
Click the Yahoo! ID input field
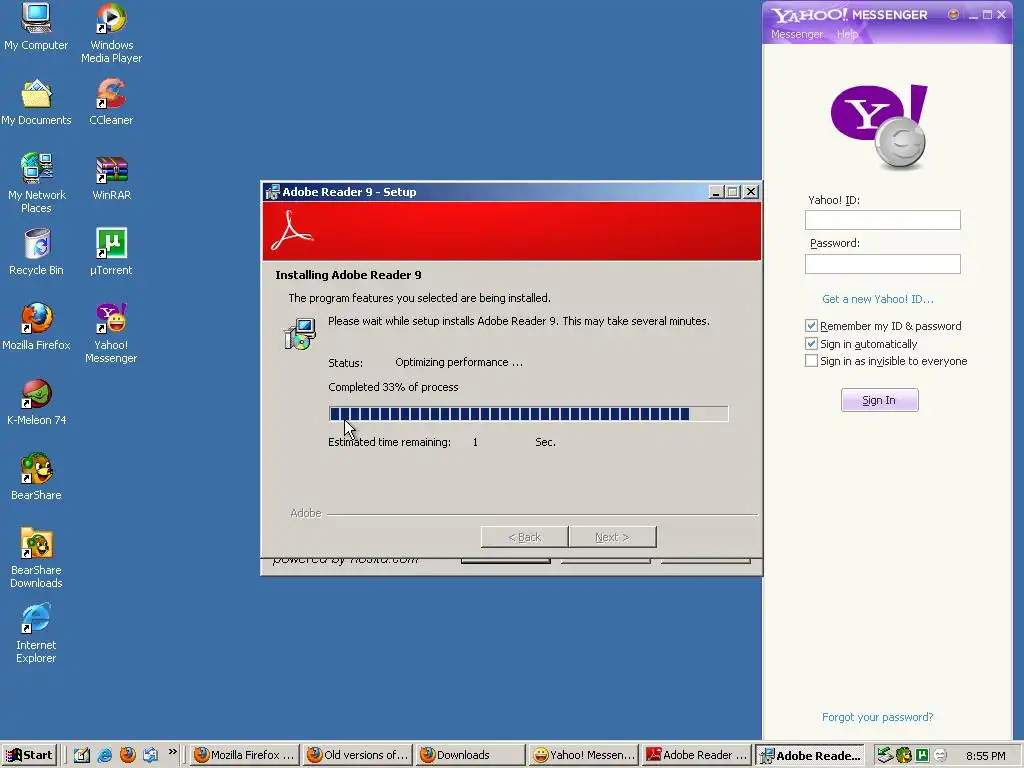(x=882, y=220)
